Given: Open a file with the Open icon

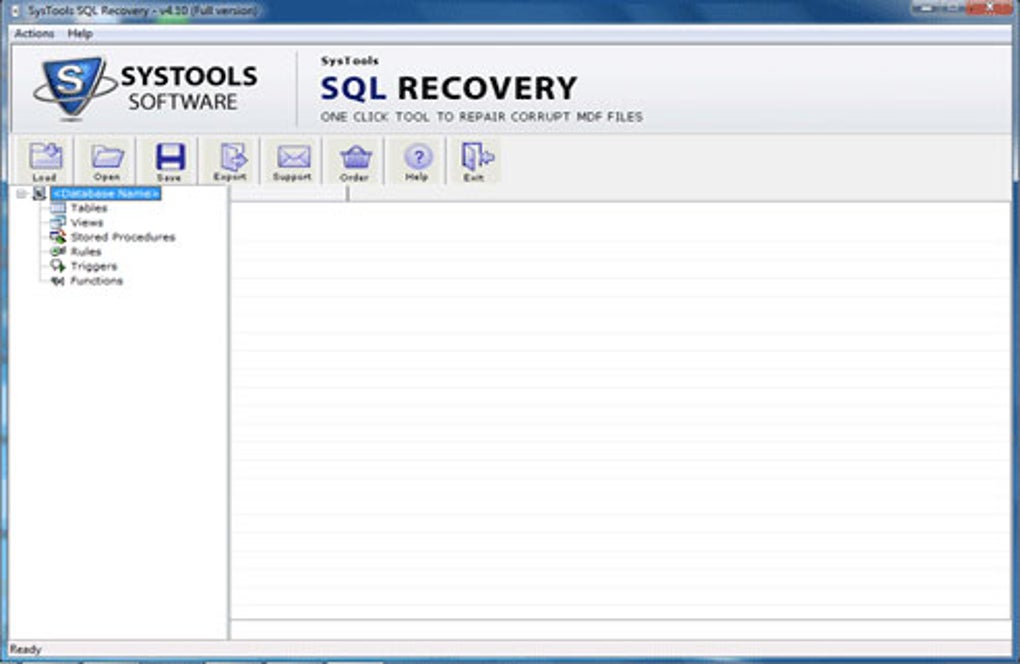Looking at the screenshot, I should (x=107, y=161).
